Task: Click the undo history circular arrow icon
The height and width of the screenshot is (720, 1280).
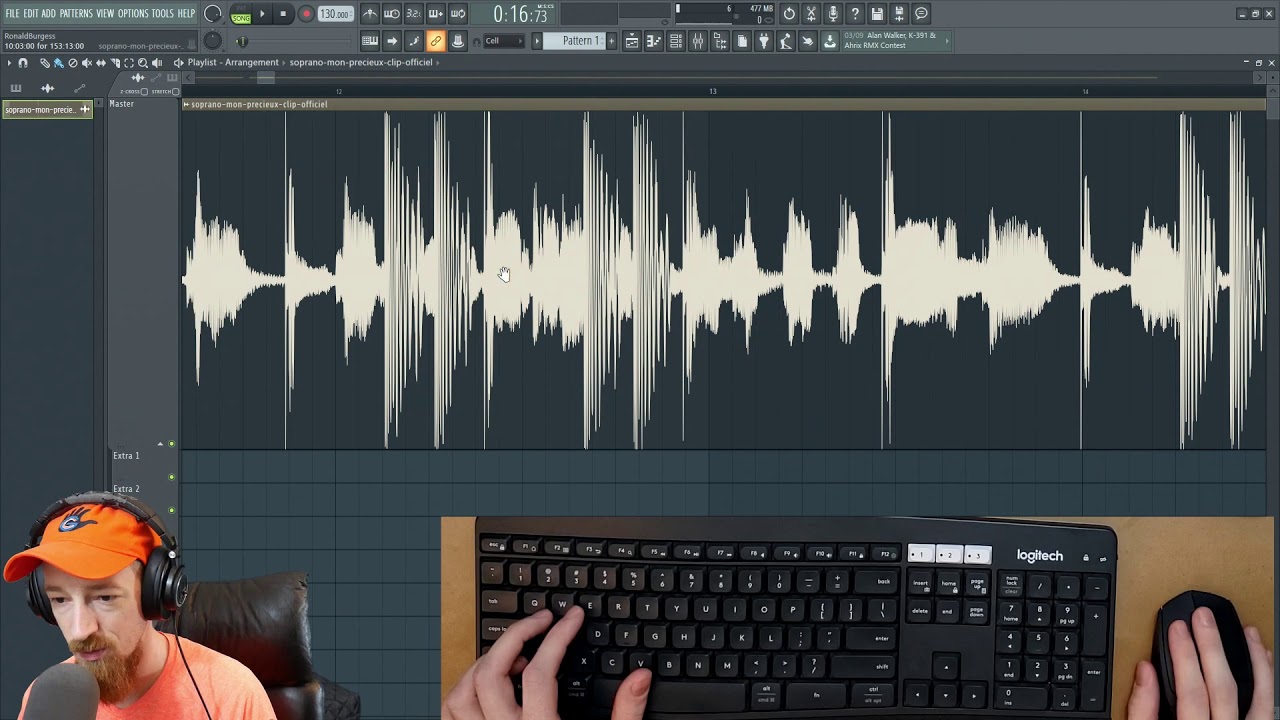Action: (x=789, y=14)
